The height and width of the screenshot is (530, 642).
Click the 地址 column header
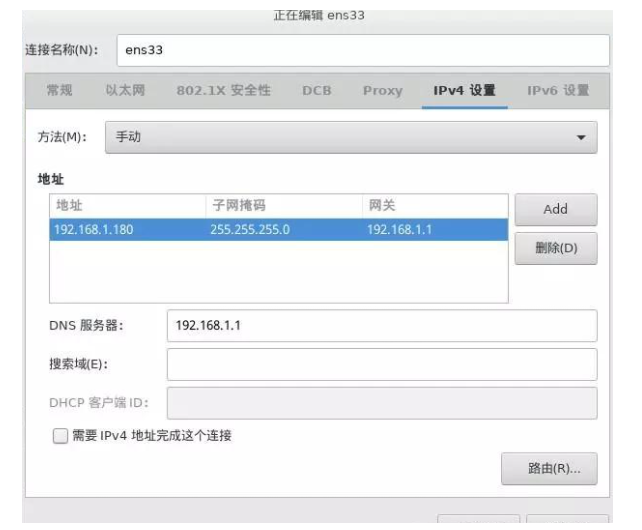pyautogui.click(x=127, y=206)
